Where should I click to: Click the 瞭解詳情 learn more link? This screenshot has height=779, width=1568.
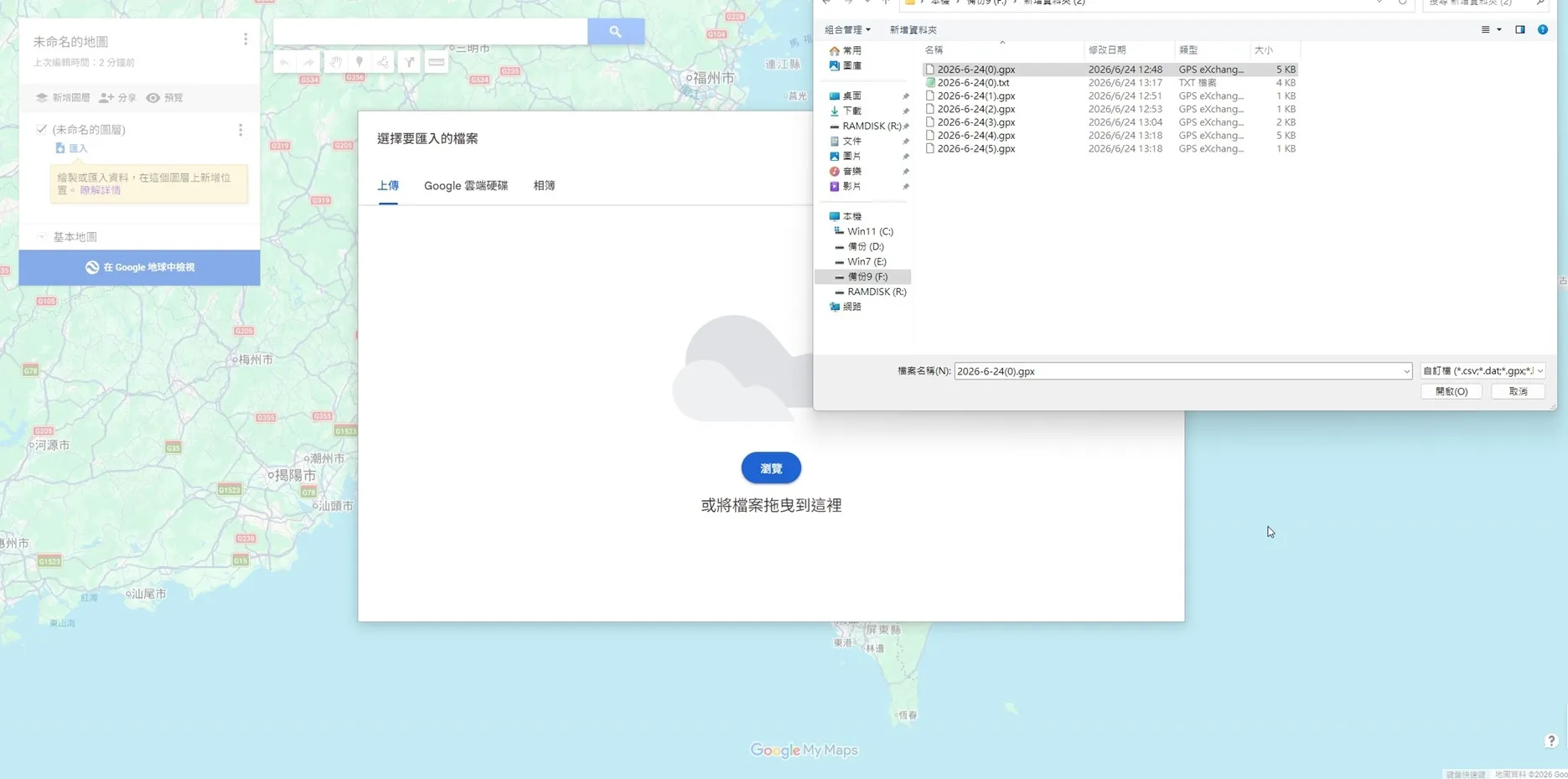pyautogui.click(x=101, y=190)
